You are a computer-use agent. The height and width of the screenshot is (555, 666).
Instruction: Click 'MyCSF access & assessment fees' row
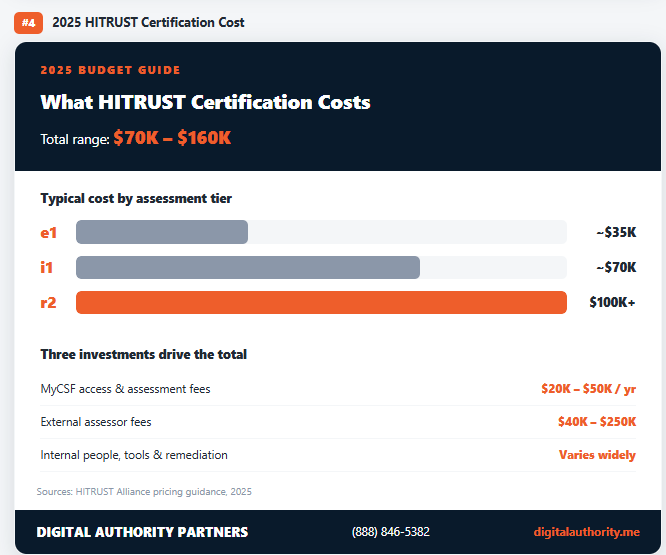pyautogui.click(x=338, y=389)
